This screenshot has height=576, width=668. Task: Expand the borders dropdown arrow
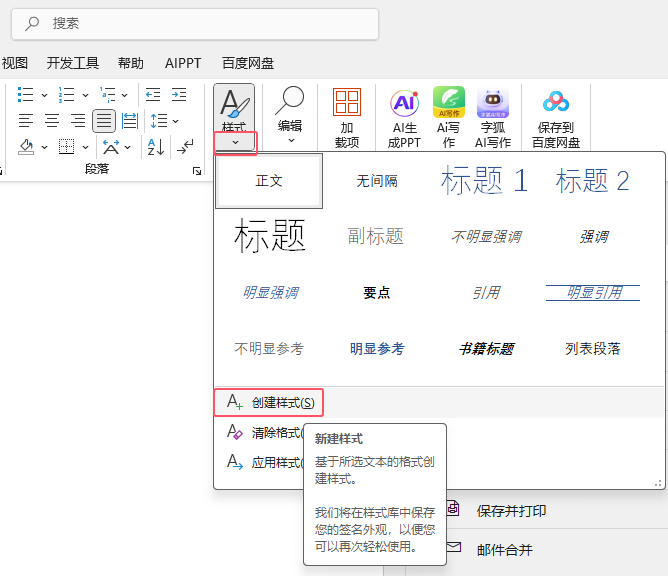click(x=85, y=147)
